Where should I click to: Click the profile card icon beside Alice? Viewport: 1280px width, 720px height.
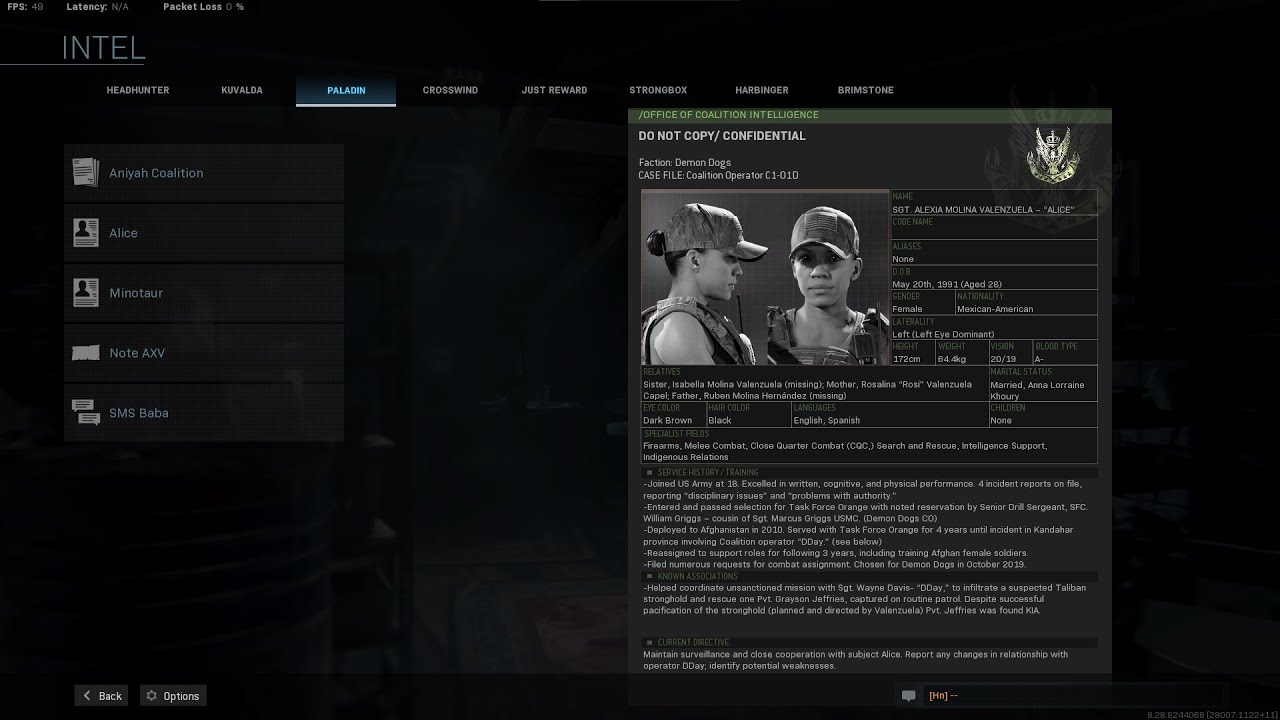[86, 232]
